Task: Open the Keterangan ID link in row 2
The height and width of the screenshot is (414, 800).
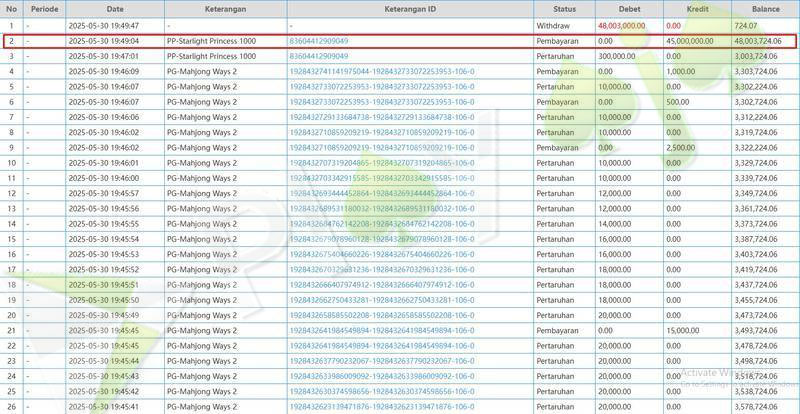Action: (x=318, y=41)
